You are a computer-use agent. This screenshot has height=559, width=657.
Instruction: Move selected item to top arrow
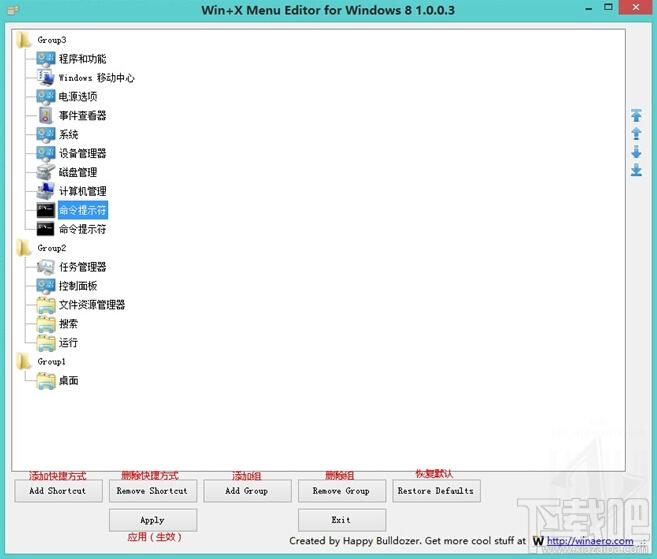click(x=636, y=115)
